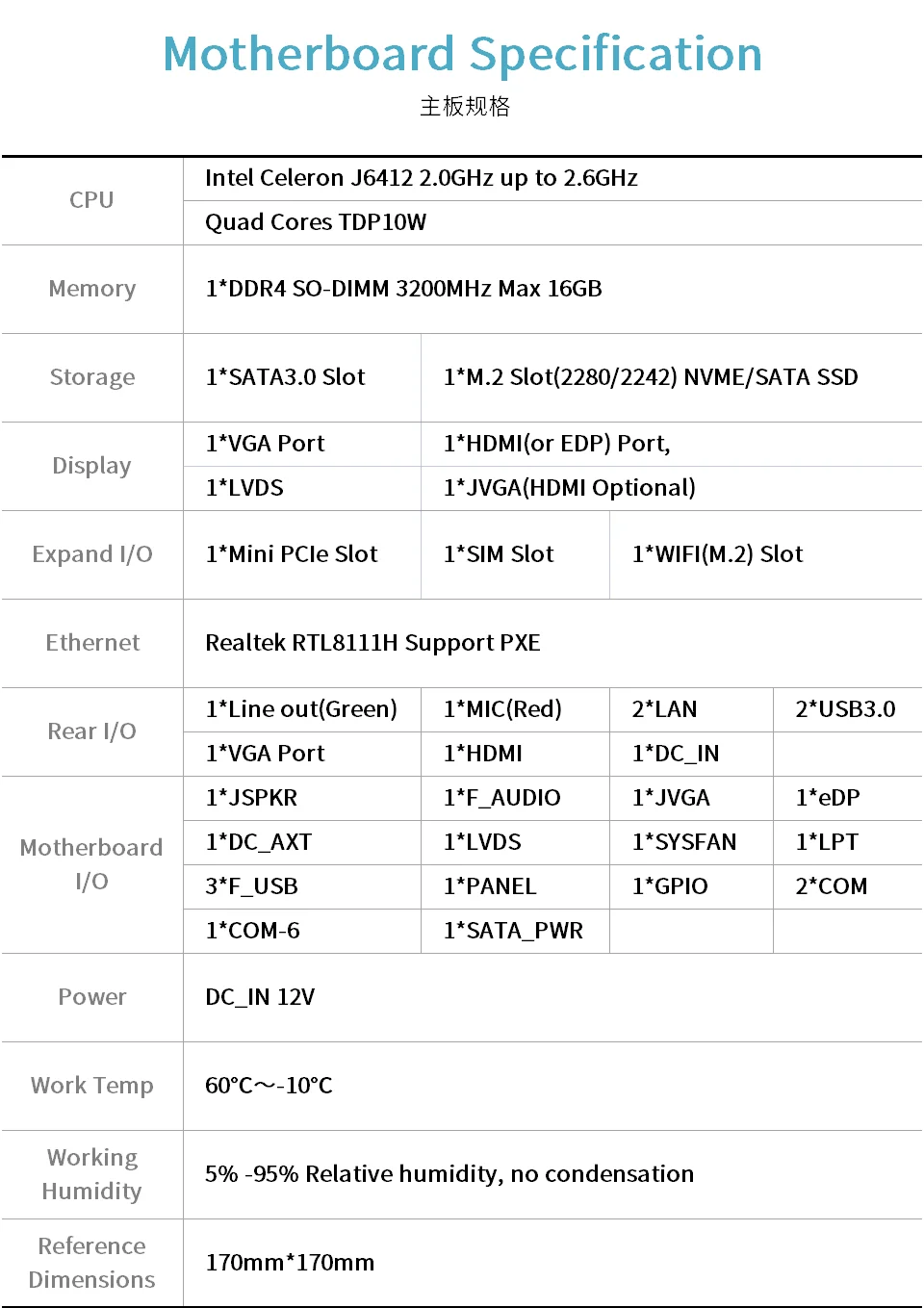The image size is (924, 1308).
Task: Select the 1*SYSFAN cell
Action: coord(683,842)
